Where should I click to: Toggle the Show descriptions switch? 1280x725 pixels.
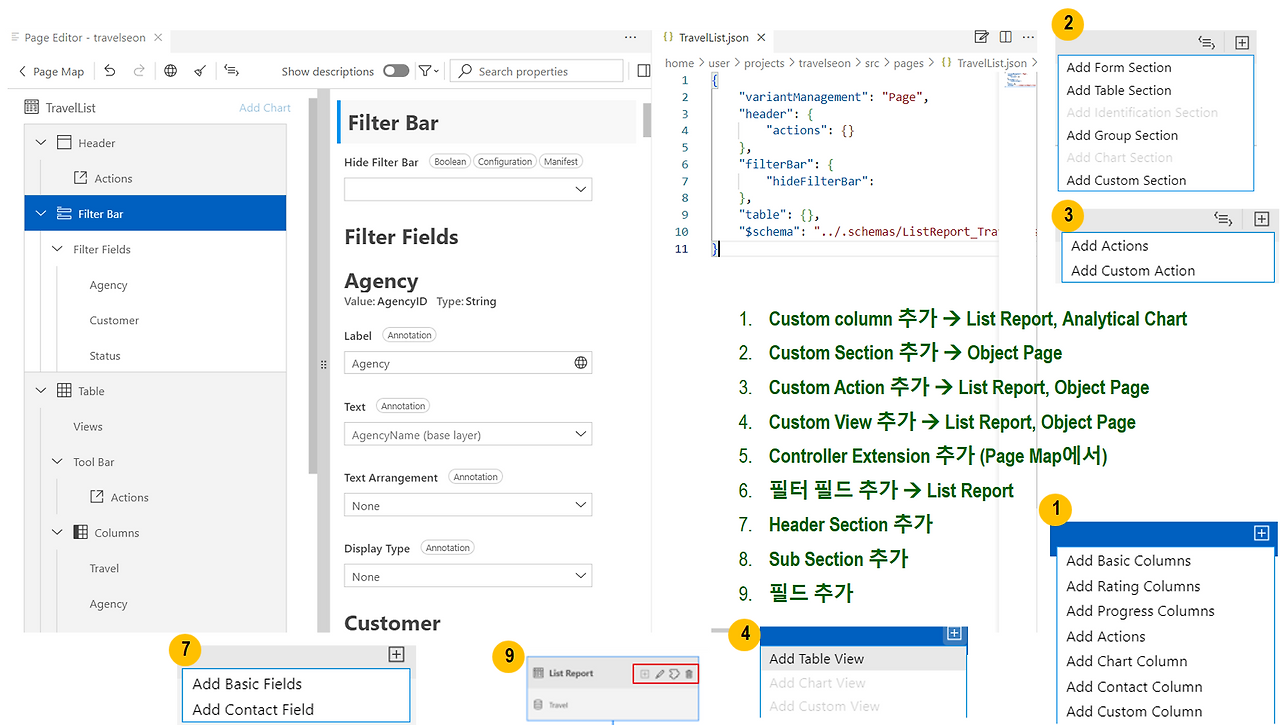pyautogui.click(x=396, y=71)
